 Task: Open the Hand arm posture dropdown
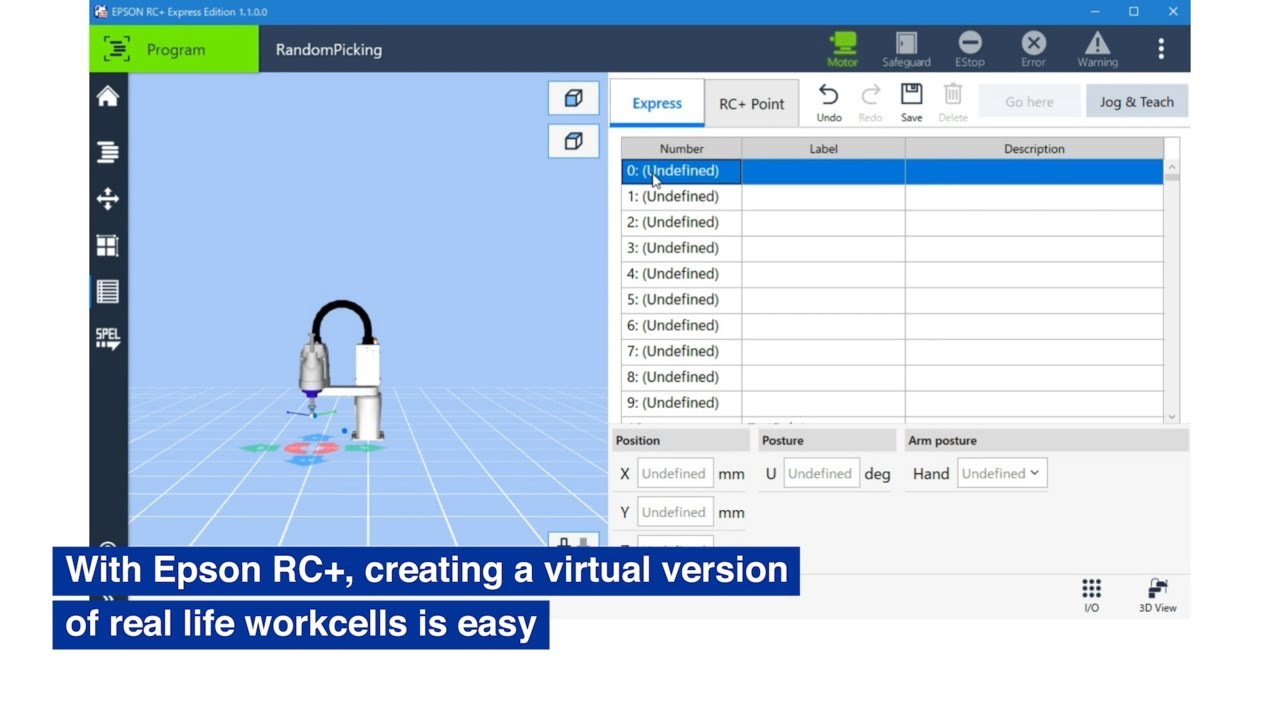pyautogui.click(x=1002, y=474)
